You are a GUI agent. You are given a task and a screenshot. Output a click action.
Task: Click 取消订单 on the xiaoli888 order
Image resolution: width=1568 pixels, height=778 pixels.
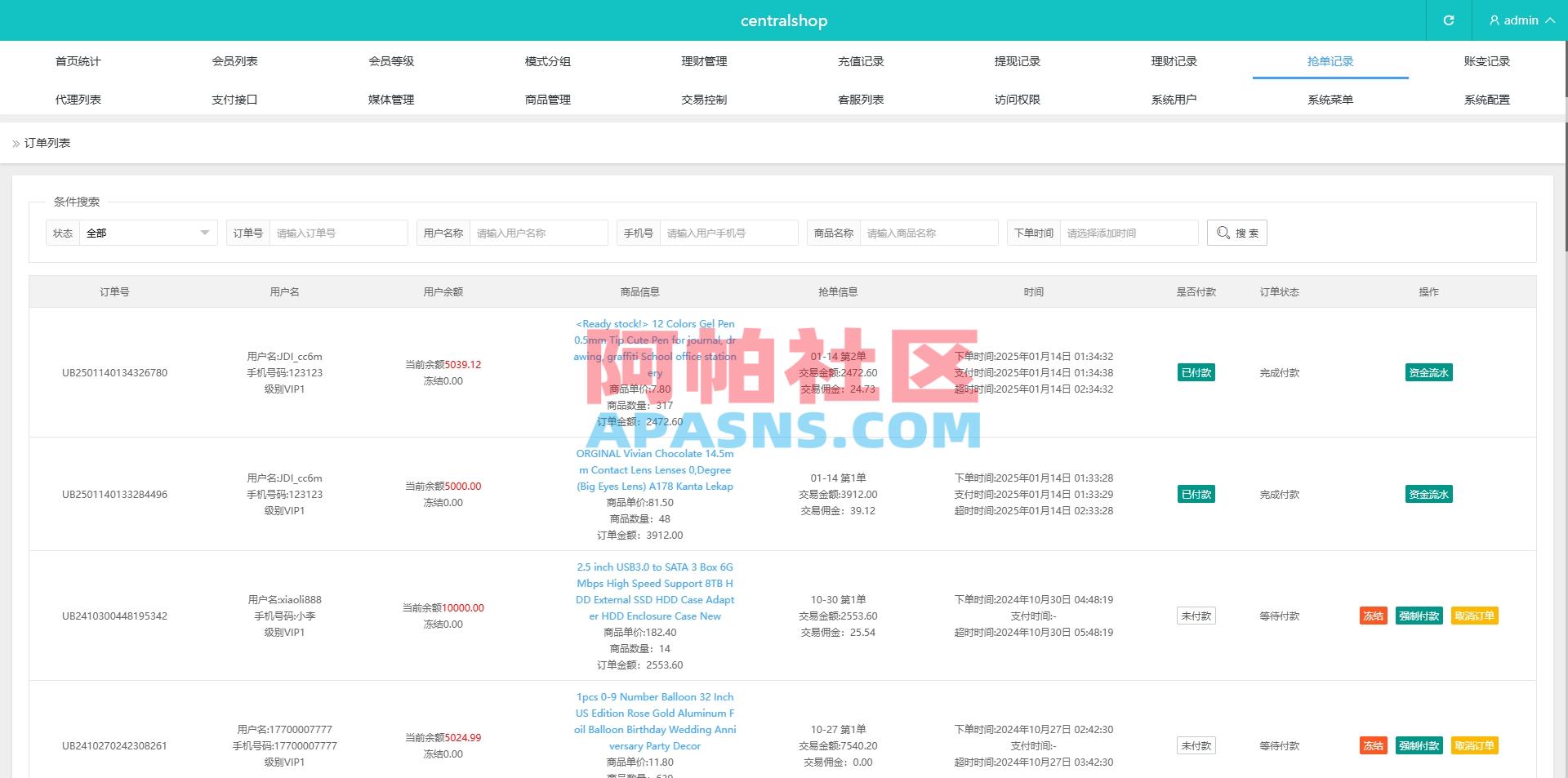pos(1474,616)
